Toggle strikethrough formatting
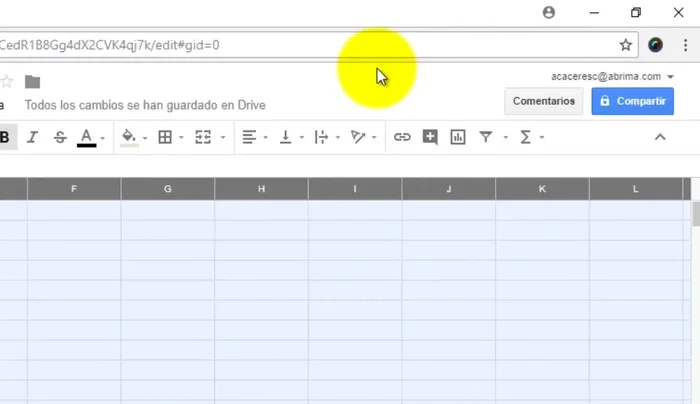The height and width of the screenshot is (404, 700). 60,137
